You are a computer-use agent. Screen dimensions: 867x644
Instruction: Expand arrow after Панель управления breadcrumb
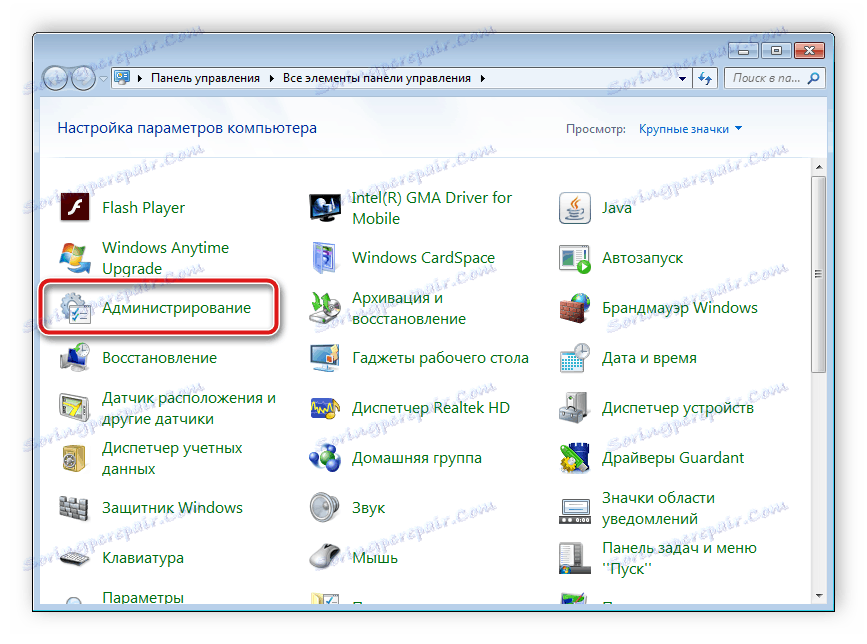[271, 78]
